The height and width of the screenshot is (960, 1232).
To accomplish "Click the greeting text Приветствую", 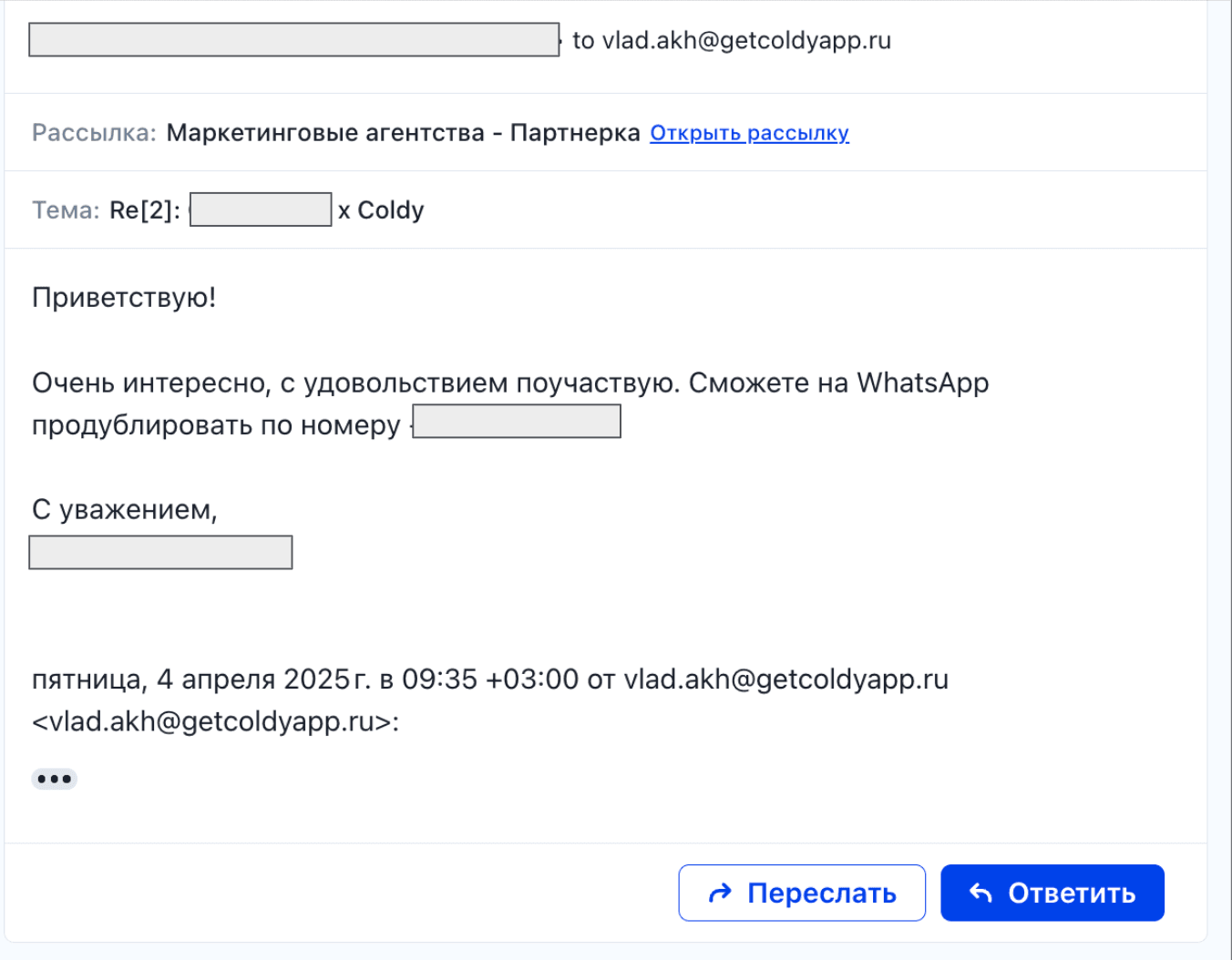I will (x=125, y=297).
